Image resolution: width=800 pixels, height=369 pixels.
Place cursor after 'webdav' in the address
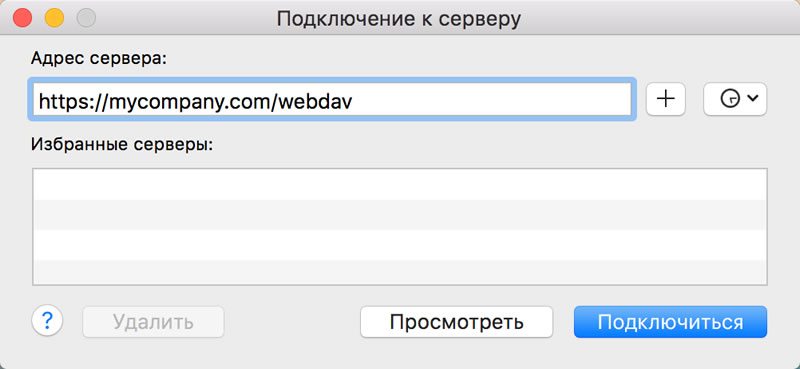[x=354, y=100]
